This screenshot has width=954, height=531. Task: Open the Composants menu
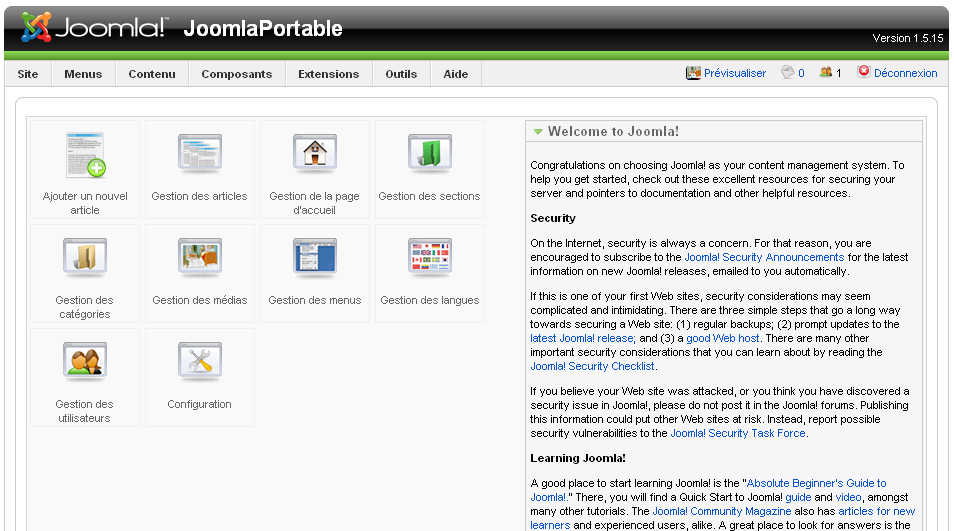click(x=237, y=74)
